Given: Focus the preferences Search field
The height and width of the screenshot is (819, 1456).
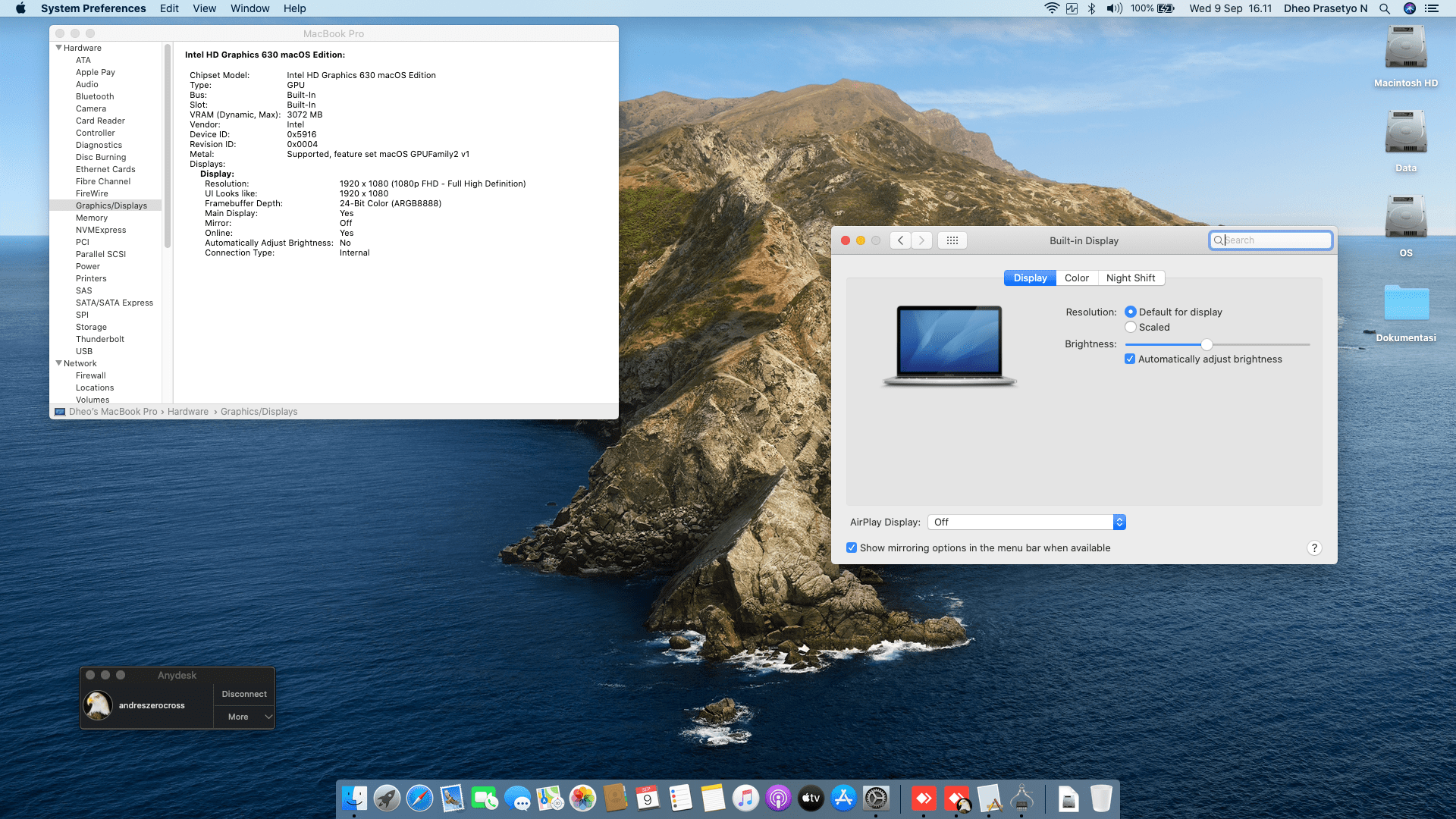Looking at the screenshot, I should click(1271, 240).
